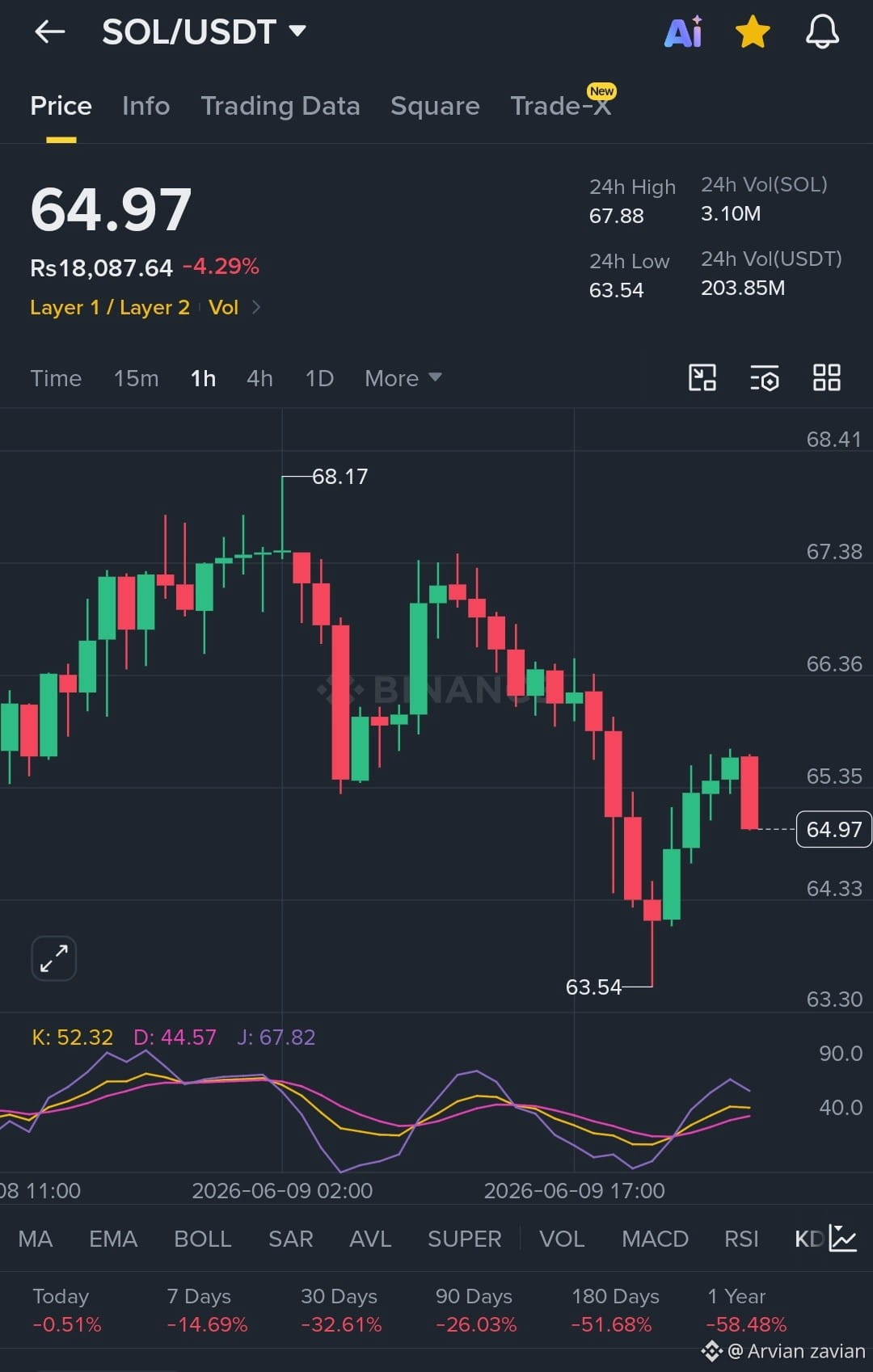Expand the More timeframes dropdown
The image size is (873, 1372).
[x=403, y=378]
